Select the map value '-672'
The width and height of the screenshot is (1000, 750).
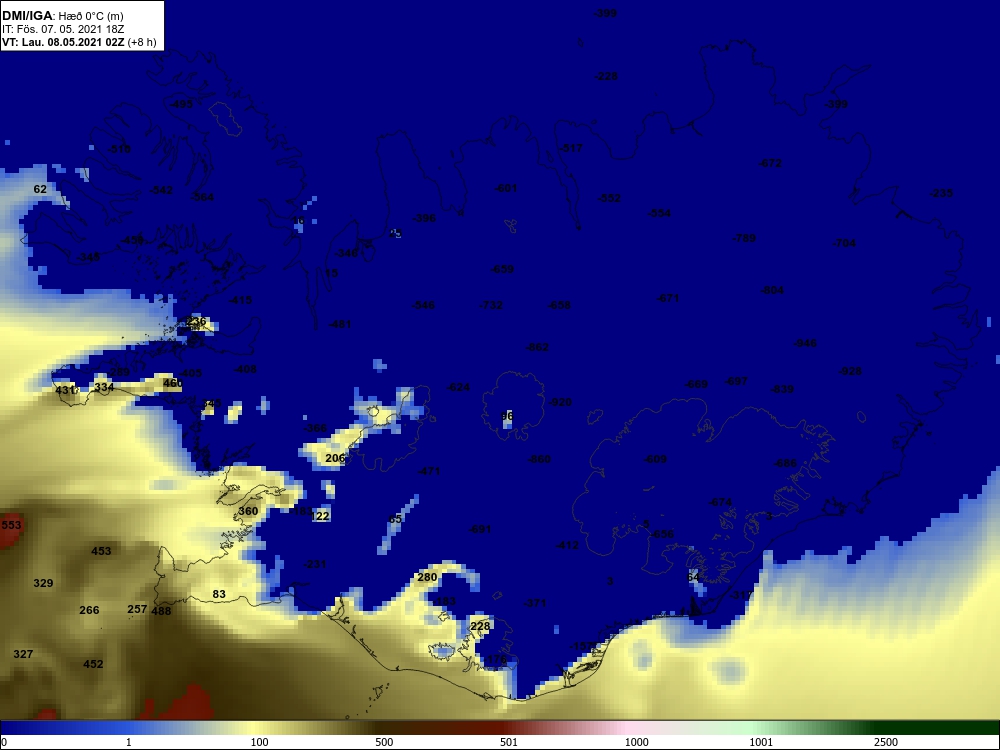(770, 163)
